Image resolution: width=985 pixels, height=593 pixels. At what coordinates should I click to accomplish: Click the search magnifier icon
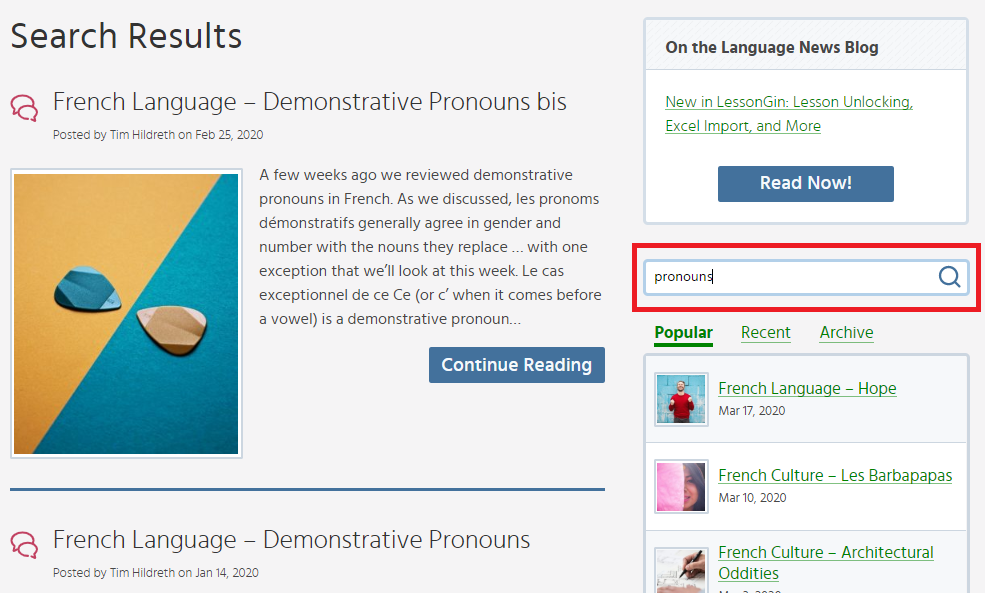point(949,277)
